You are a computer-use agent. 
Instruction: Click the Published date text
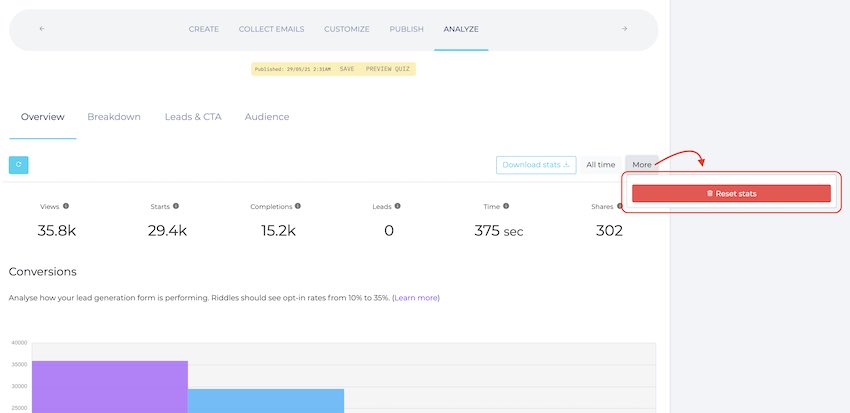coord(293,69)
